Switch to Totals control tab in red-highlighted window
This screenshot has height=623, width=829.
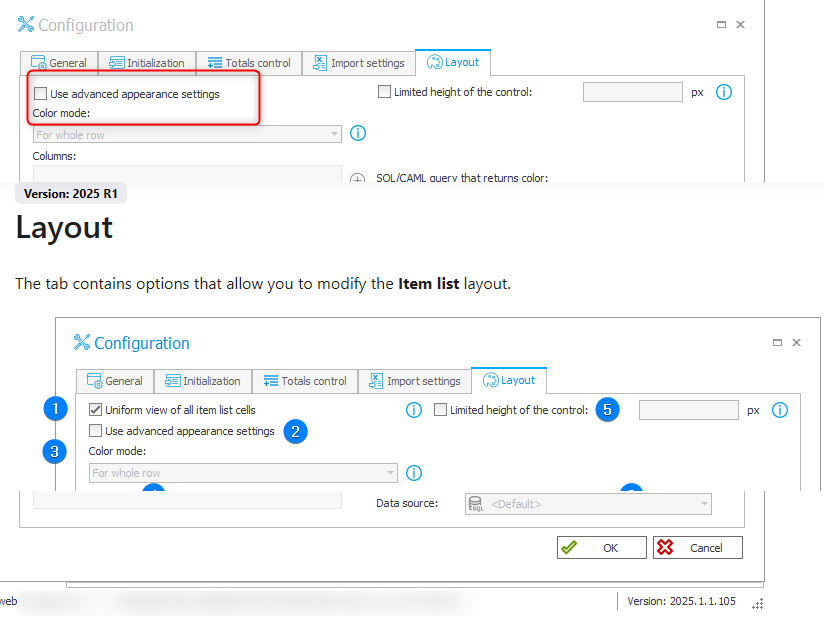coord(249,63)
